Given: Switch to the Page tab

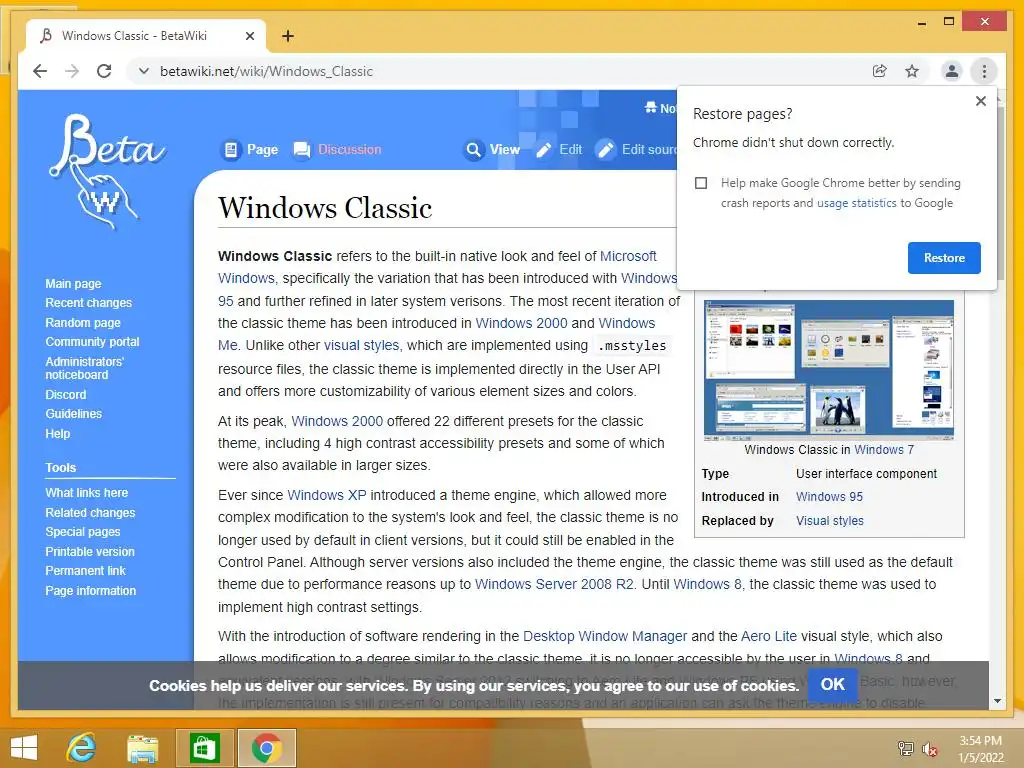Looking at the screenshot, I should click(250, 150).
